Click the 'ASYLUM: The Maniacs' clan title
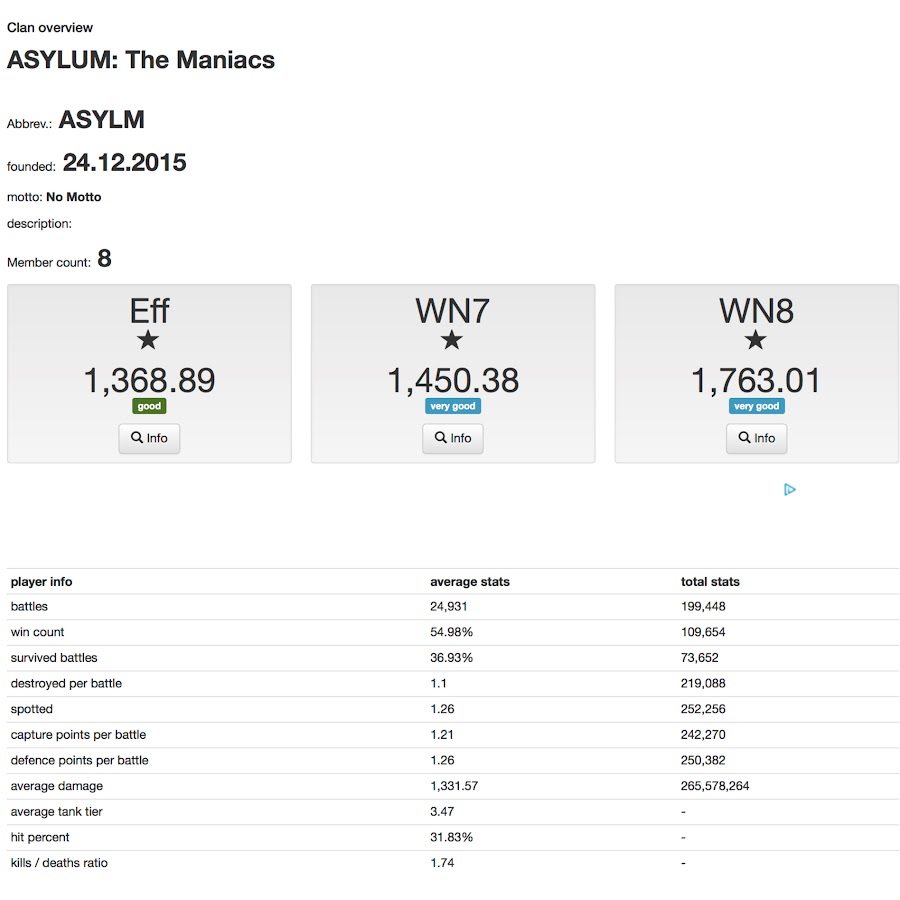The width and height of the screenshot is (900, 900). point(141,60)
